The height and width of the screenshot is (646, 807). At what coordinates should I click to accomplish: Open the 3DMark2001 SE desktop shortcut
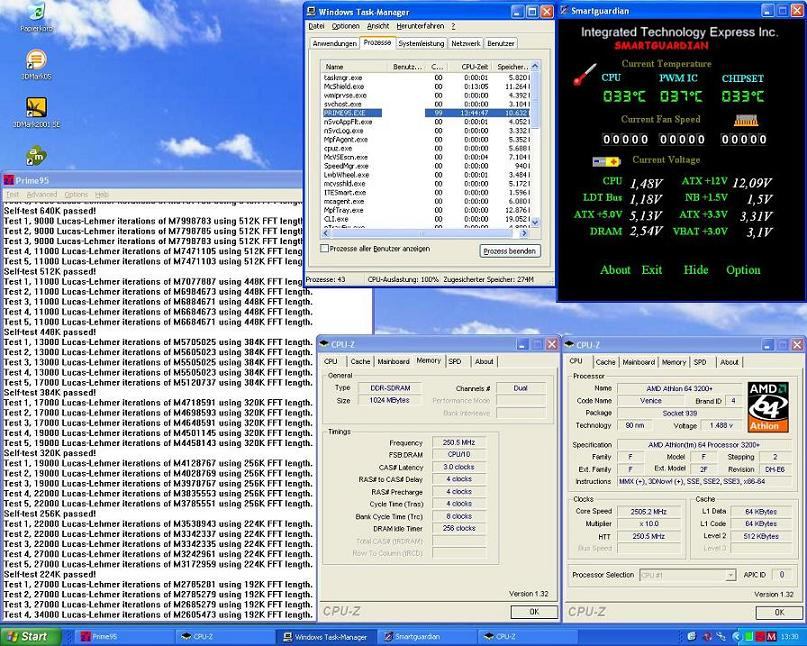(x=36, y=108)
